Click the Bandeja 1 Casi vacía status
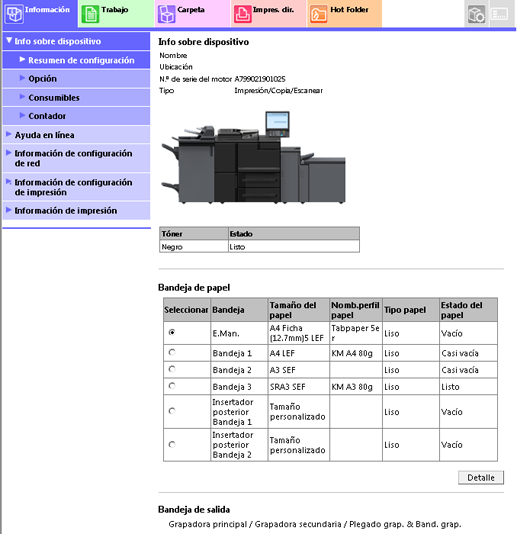Screen dimensions: 517x534 click(468, 353)
